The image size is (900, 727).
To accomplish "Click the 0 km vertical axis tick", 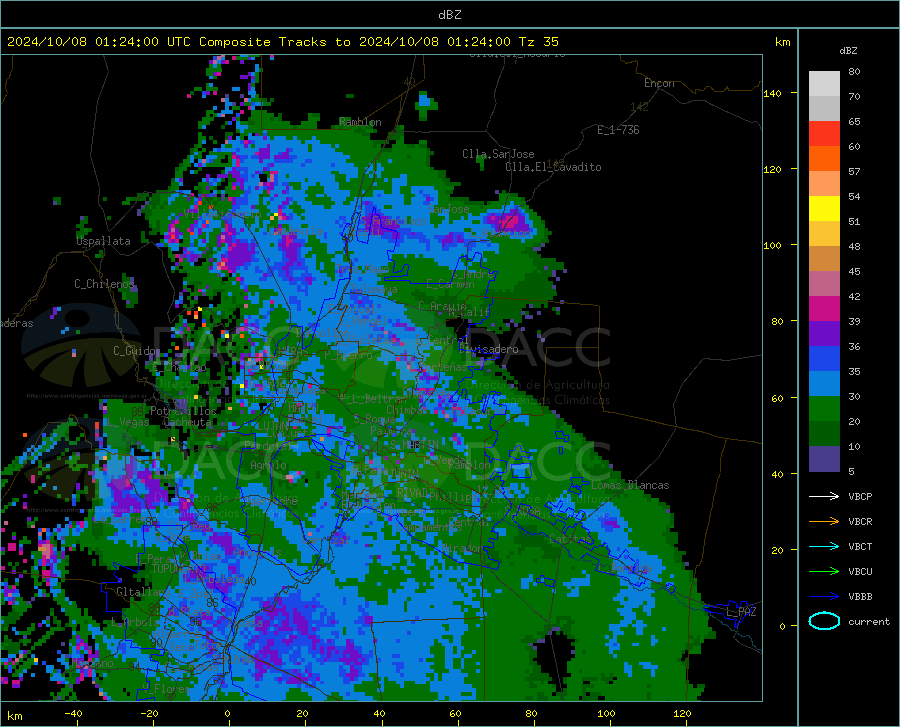I will pyautogui.click(x=782, y=626).
